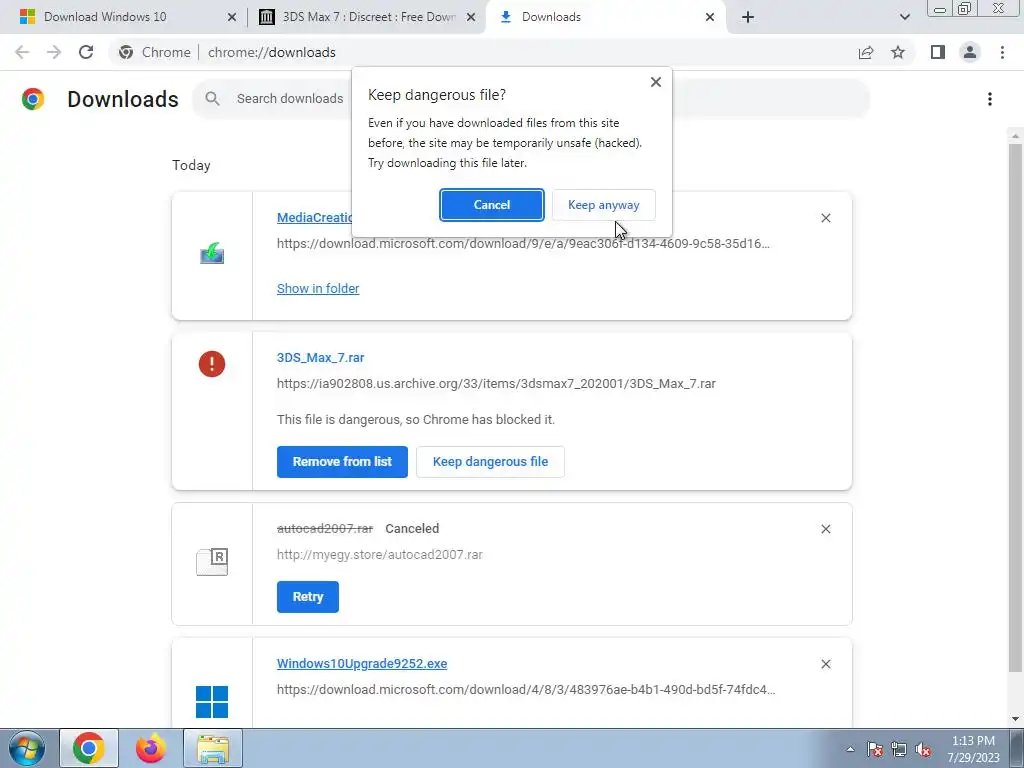This screenshot has width=1024, height=768.
Task: Open Windows10Upgrade9252.exe link
Action: [362, 664]
